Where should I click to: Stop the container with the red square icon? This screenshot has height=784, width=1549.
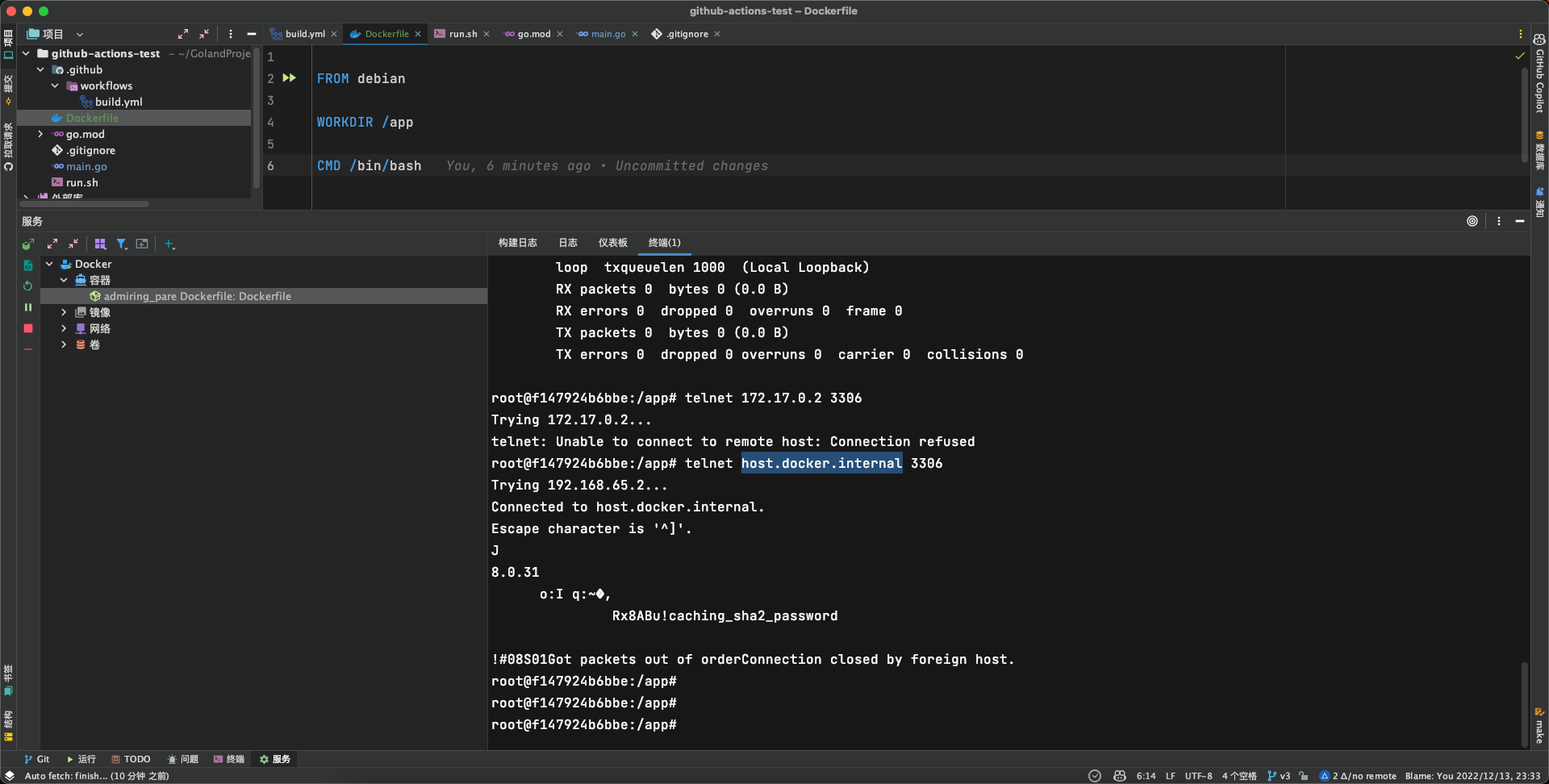(x=28, y=328)
